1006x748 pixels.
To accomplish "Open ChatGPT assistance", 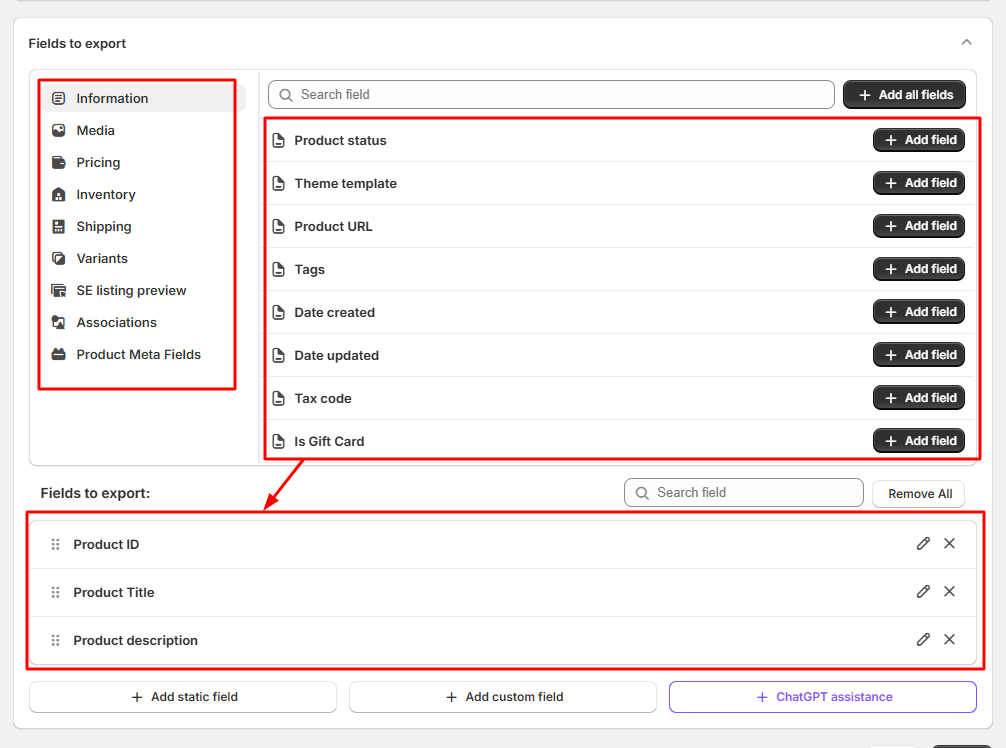I will click(823, 697).
